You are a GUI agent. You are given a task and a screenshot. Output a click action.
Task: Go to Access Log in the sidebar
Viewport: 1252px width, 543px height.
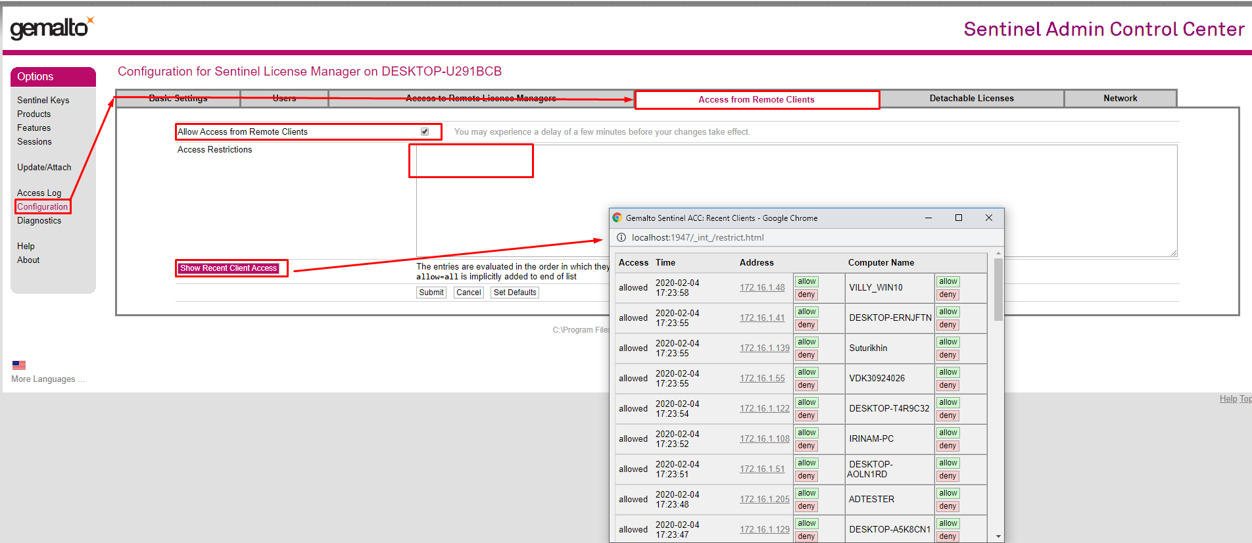[x=39, y=193]
